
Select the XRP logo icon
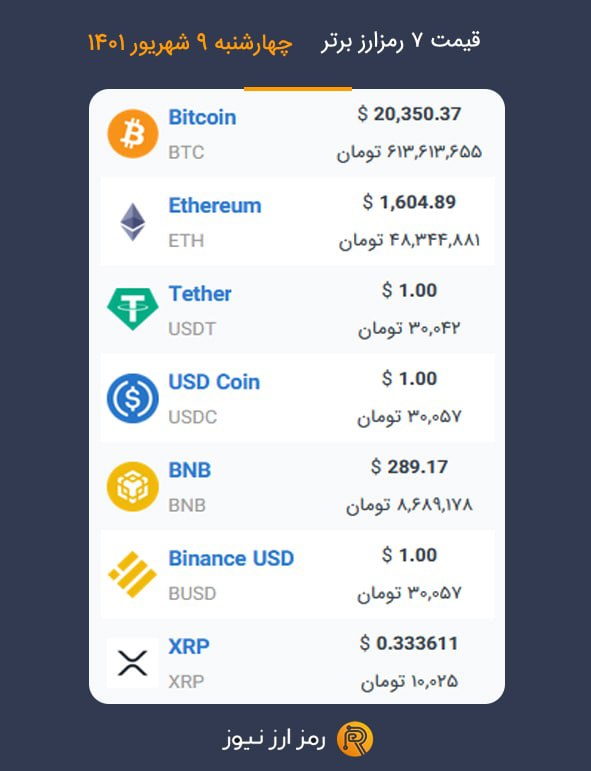(x=133, y=663)
